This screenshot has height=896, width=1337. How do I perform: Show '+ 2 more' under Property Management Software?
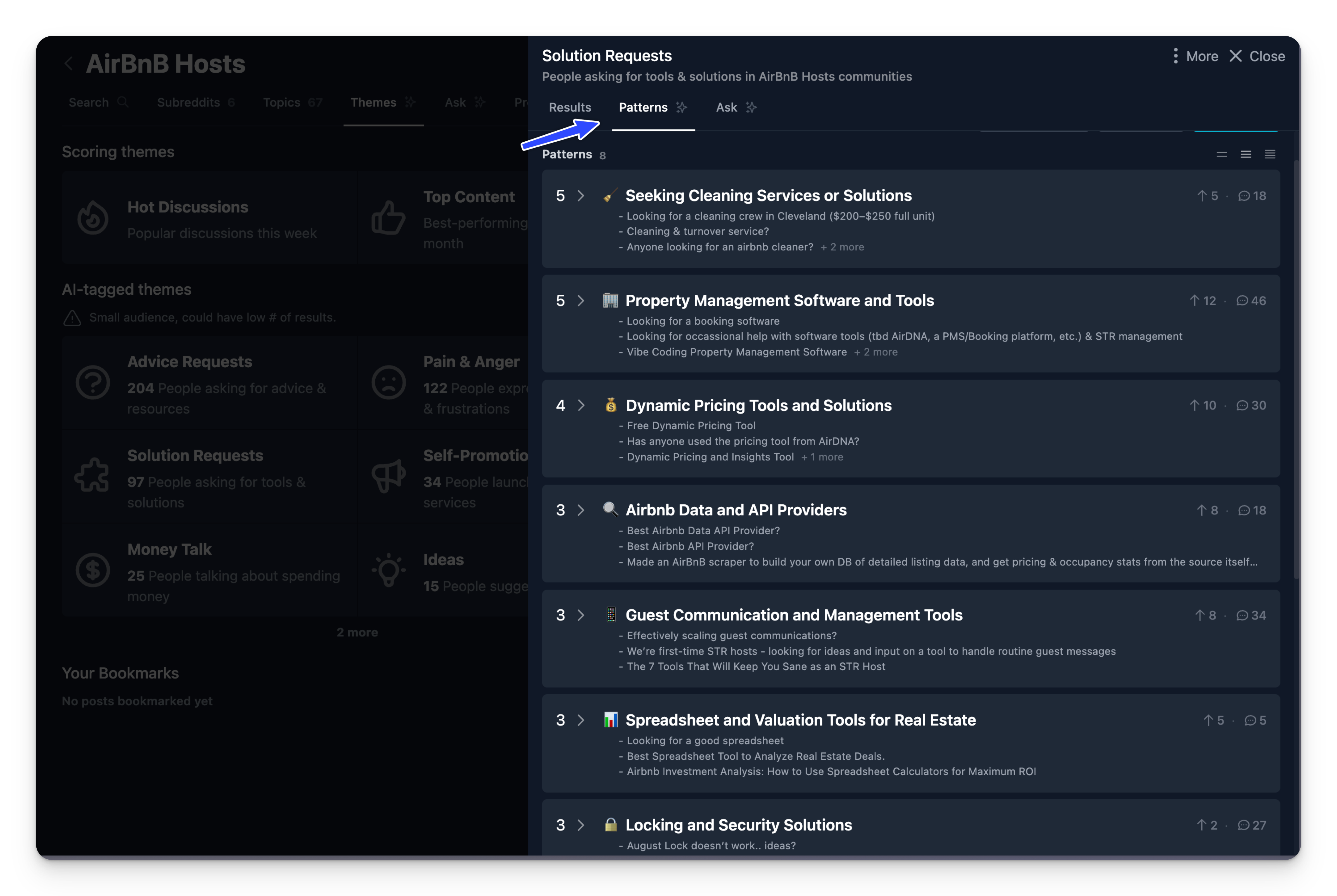pyautogui.click(x=876, y=352)
